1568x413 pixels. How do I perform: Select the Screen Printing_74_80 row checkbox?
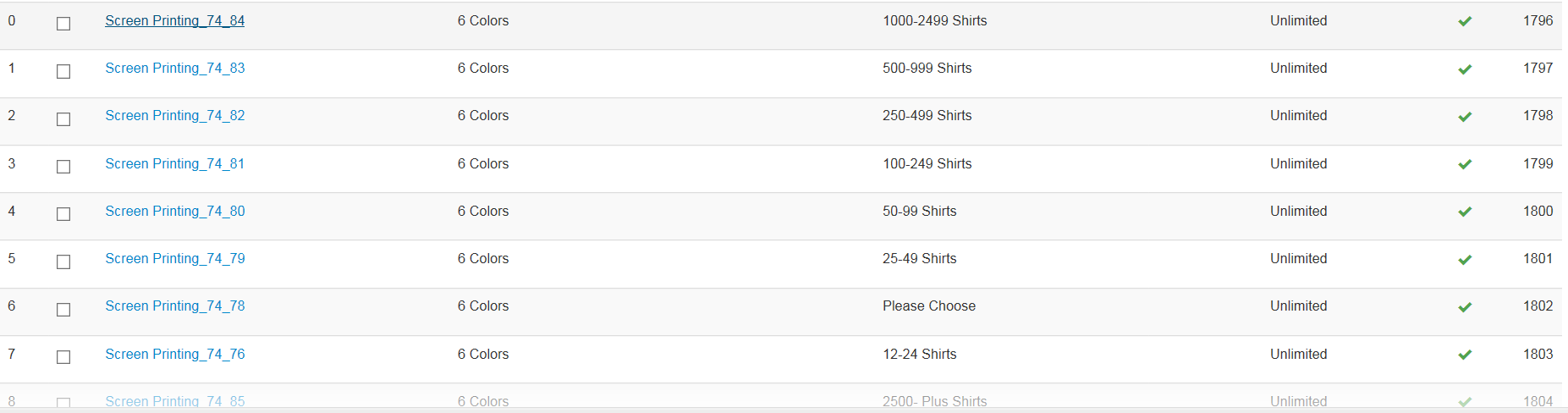pyautogui.click(x=63, y=214)
